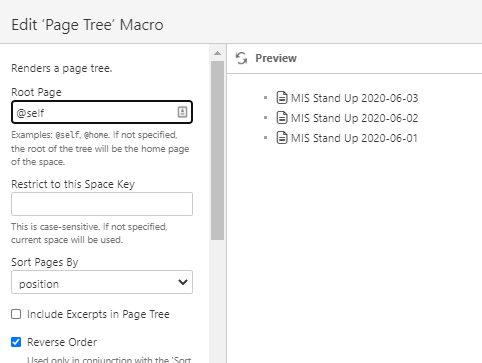Click the Root Page input field
Viewport: 482px width, 363px height.
pyautogui.click(x=102, y=112)
